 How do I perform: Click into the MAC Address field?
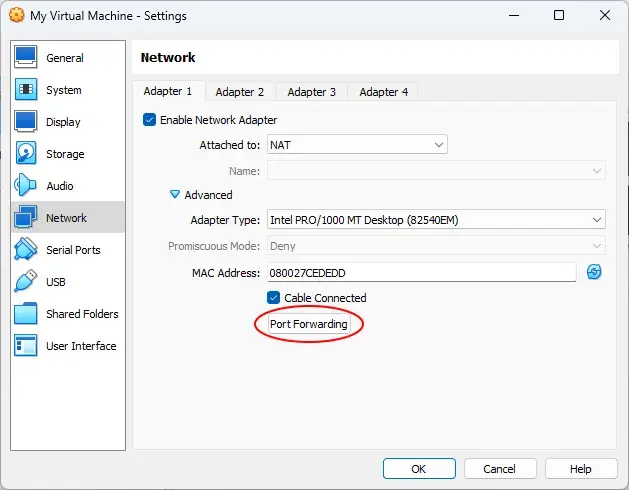pos(422,273)
